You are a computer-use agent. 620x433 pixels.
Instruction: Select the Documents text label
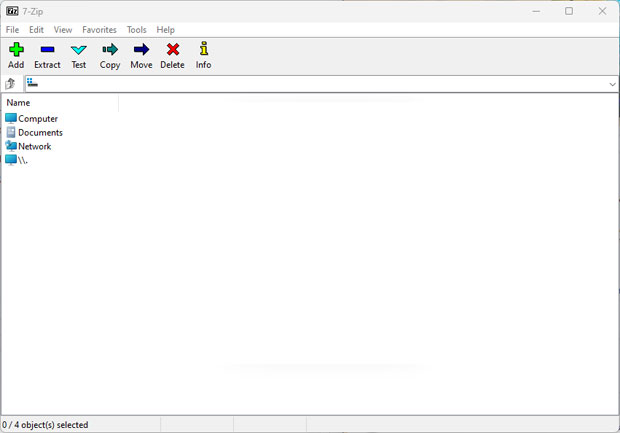point(40,132)
